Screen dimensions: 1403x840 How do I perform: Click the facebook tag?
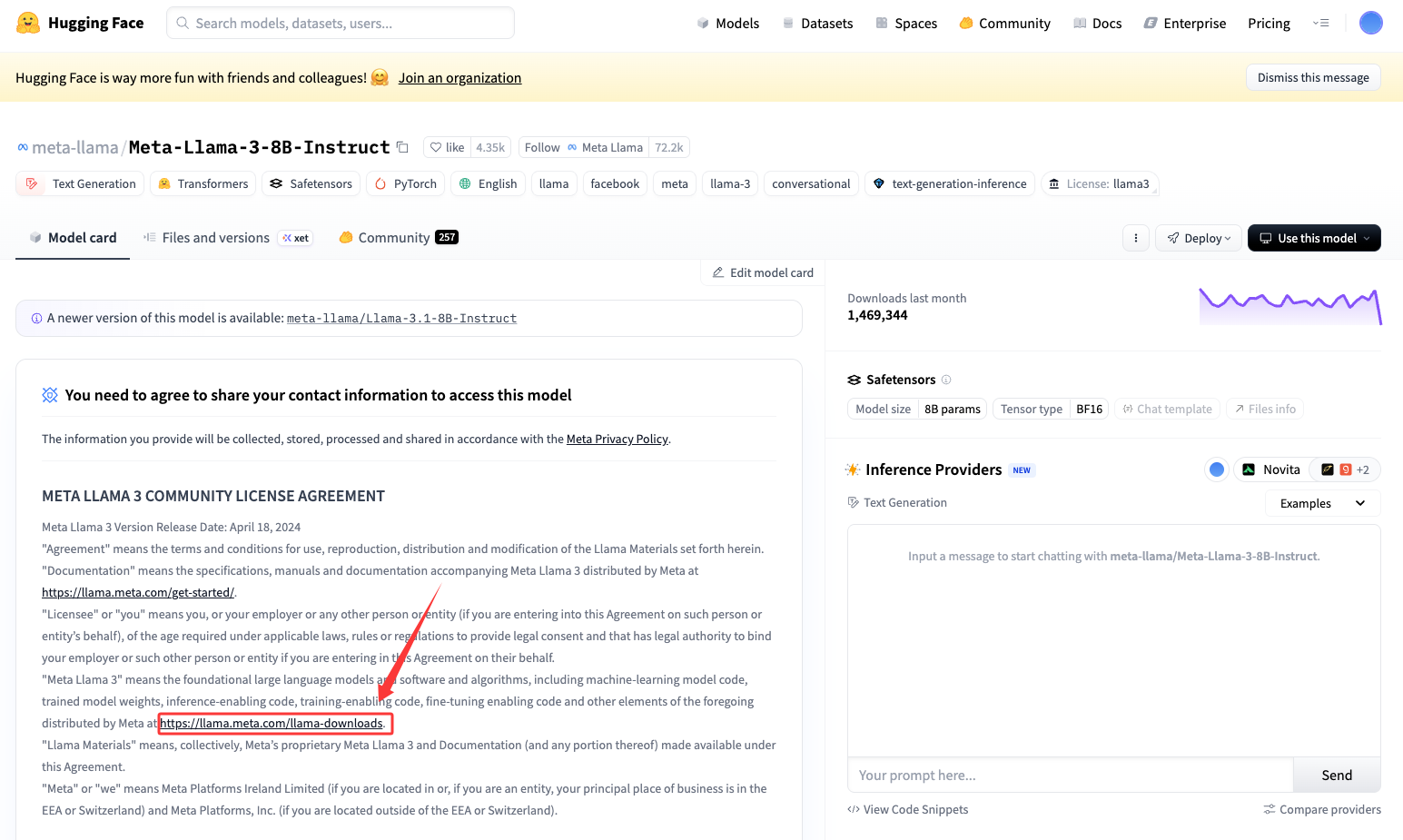(x=615, y=183)
